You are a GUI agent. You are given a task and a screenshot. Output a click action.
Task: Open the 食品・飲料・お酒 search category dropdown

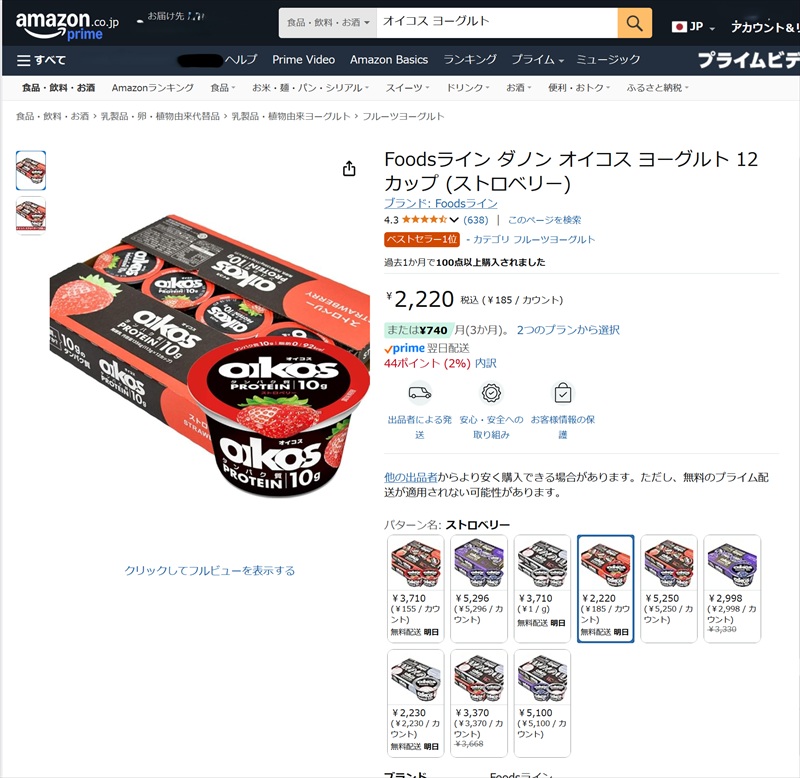pyautogui.click(x=328, y=23)
